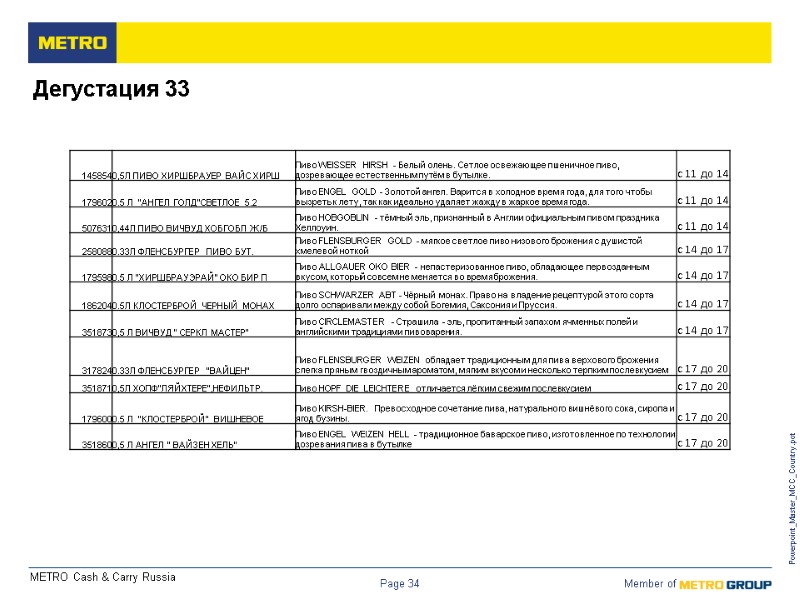
Task: Click 'с 17 до 20' in the KIRSH-BIER row
Action: tap(703, 417)
